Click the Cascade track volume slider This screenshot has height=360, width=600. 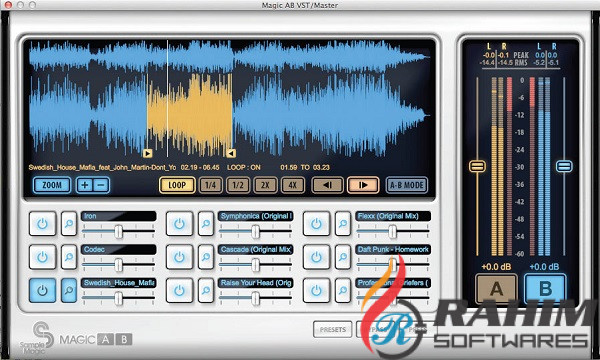point(256,265)
